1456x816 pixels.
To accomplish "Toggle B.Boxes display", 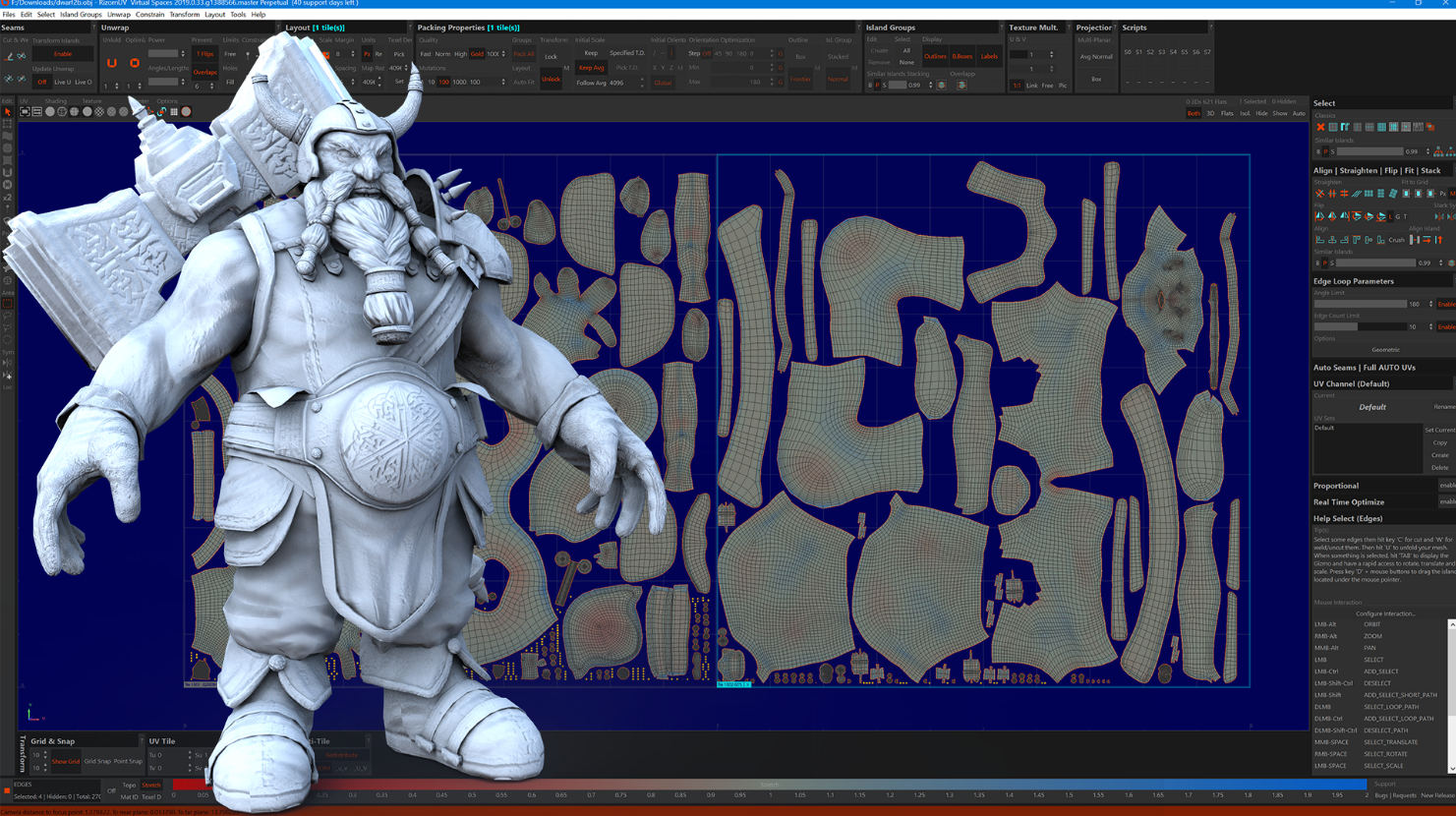I will pos(962,56).
